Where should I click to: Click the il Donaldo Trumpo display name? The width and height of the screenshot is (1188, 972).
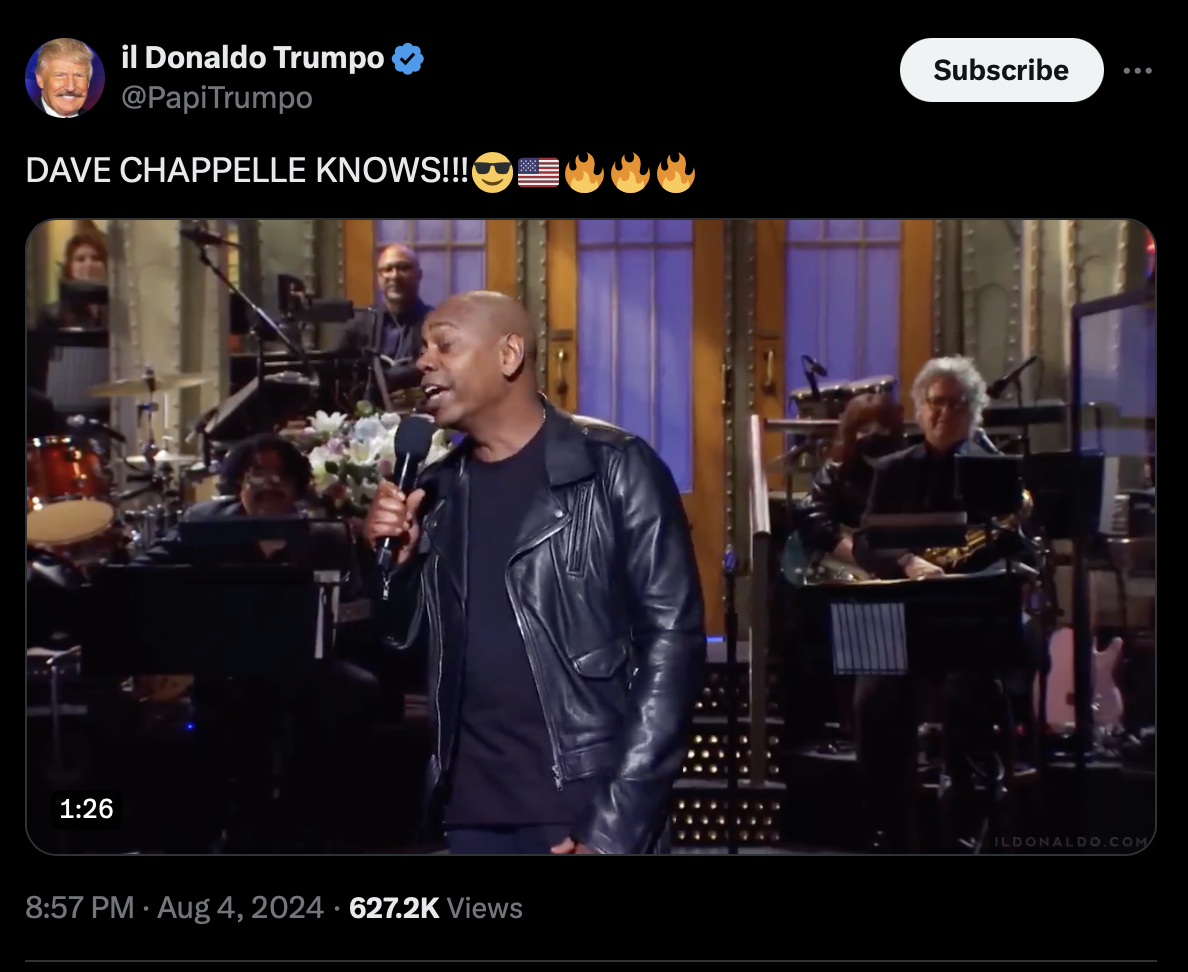(253, 58)
